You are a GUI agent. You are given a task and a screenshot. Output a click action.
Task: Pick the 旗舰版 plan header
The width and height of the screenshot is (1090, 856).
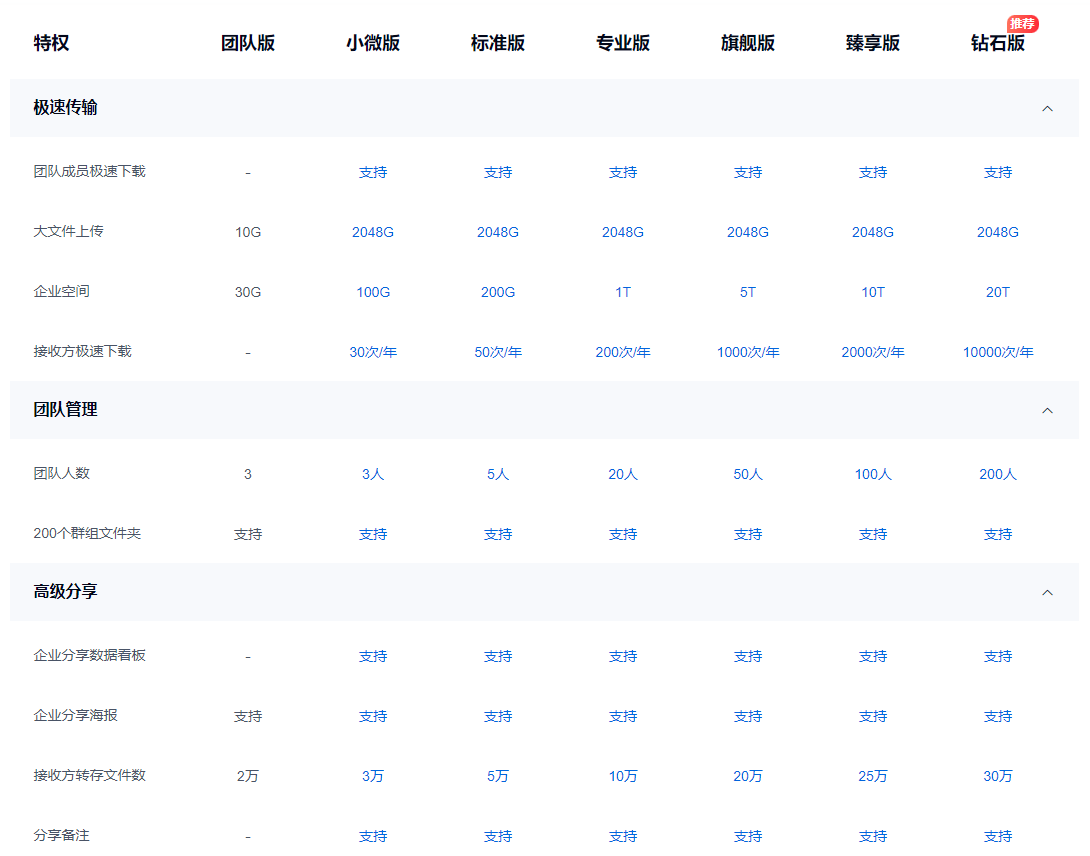coord(748,43)
